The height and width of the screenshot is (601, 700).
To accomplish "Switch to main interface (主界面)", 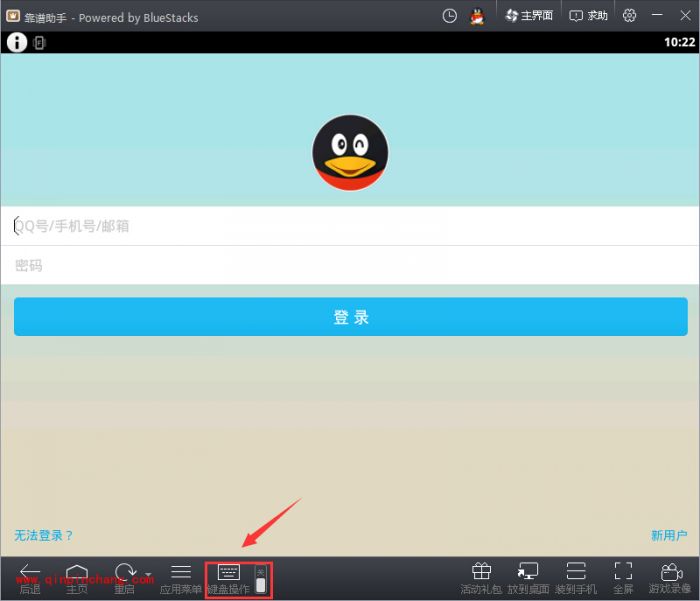I will pos(529,16).
